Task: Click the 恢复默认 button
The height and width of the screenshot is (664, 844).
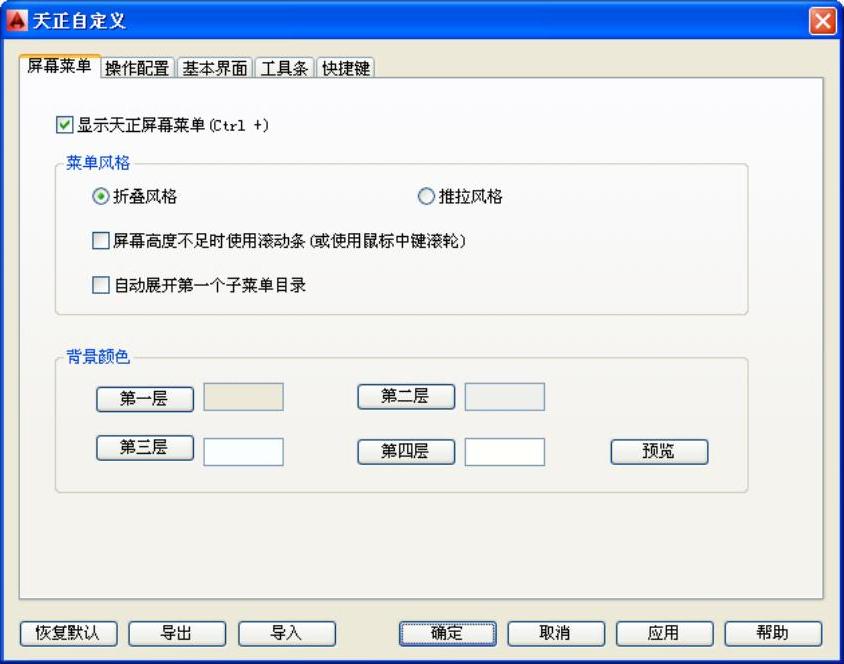Action: tap(68, 633)
